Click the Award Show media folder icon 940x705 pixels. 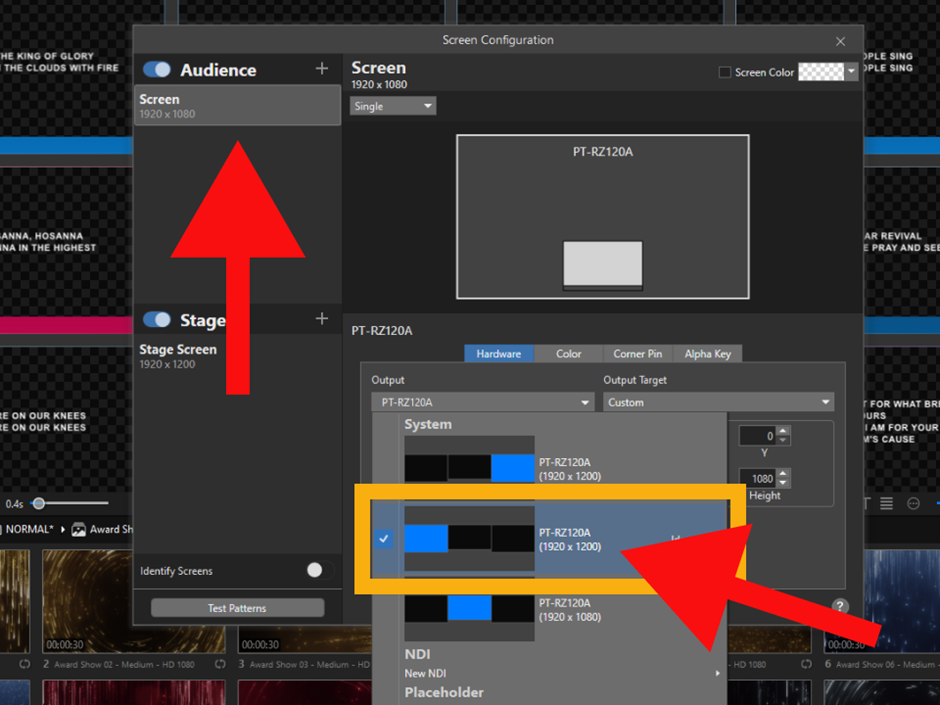click(x=78, y=529)
